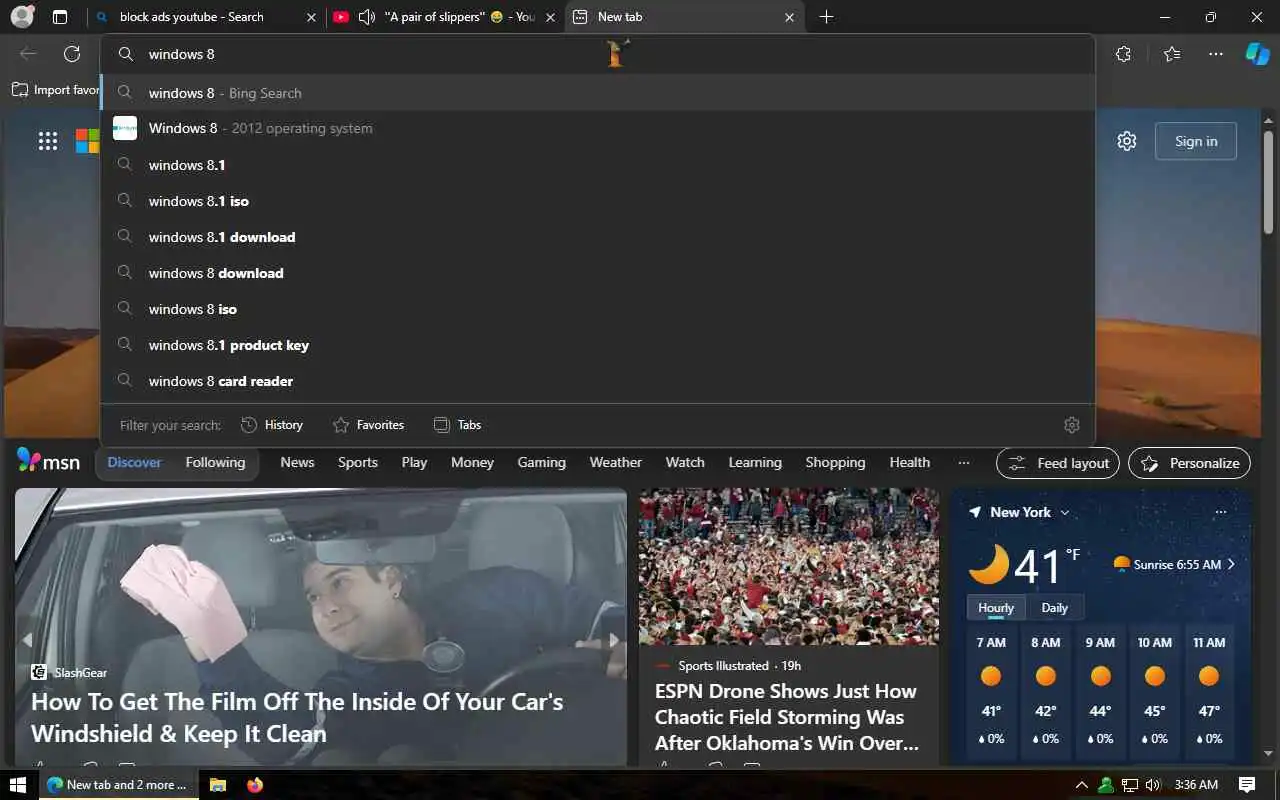Image resolution: width=1280 pixels, height=800 pixels.
Task: Click the msn logo
Action: coord(48,461)
